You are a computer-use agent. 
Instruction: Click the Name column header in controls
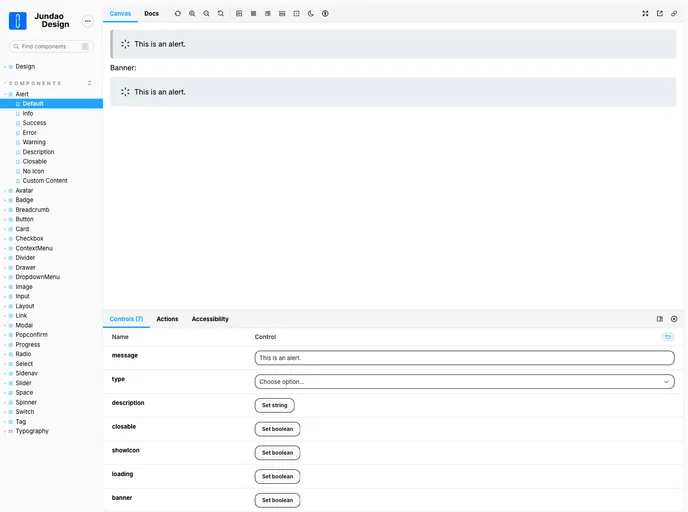tap(120, 337)
